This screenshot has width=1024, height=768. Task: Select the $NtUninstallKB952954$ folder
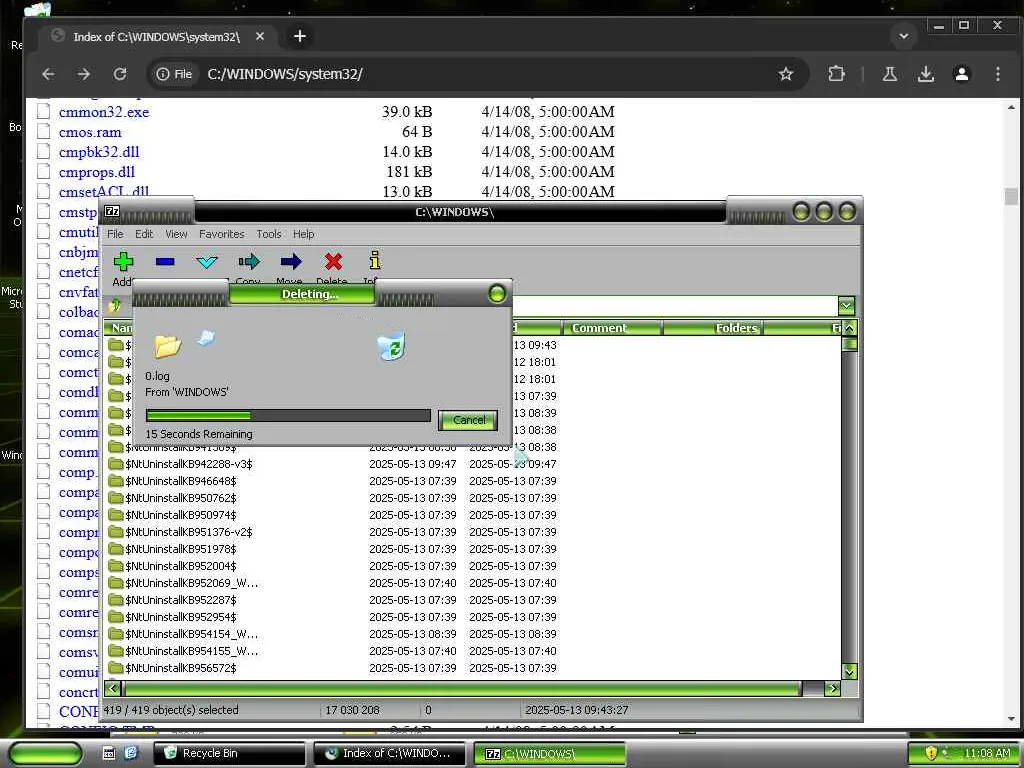(x=181, y=617)
